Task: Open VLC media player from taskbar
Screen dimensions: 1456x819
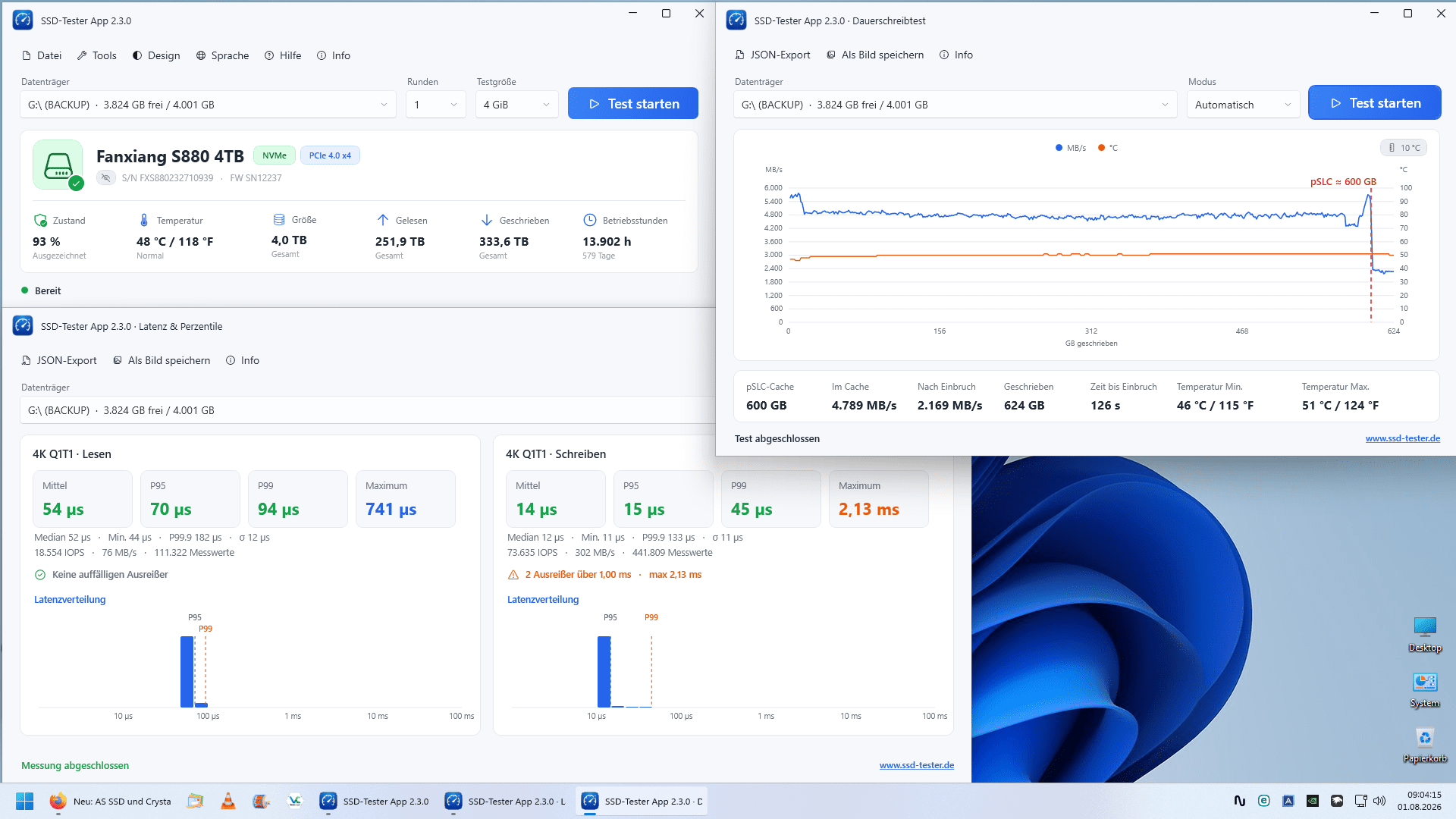Action: coord(227,801)
